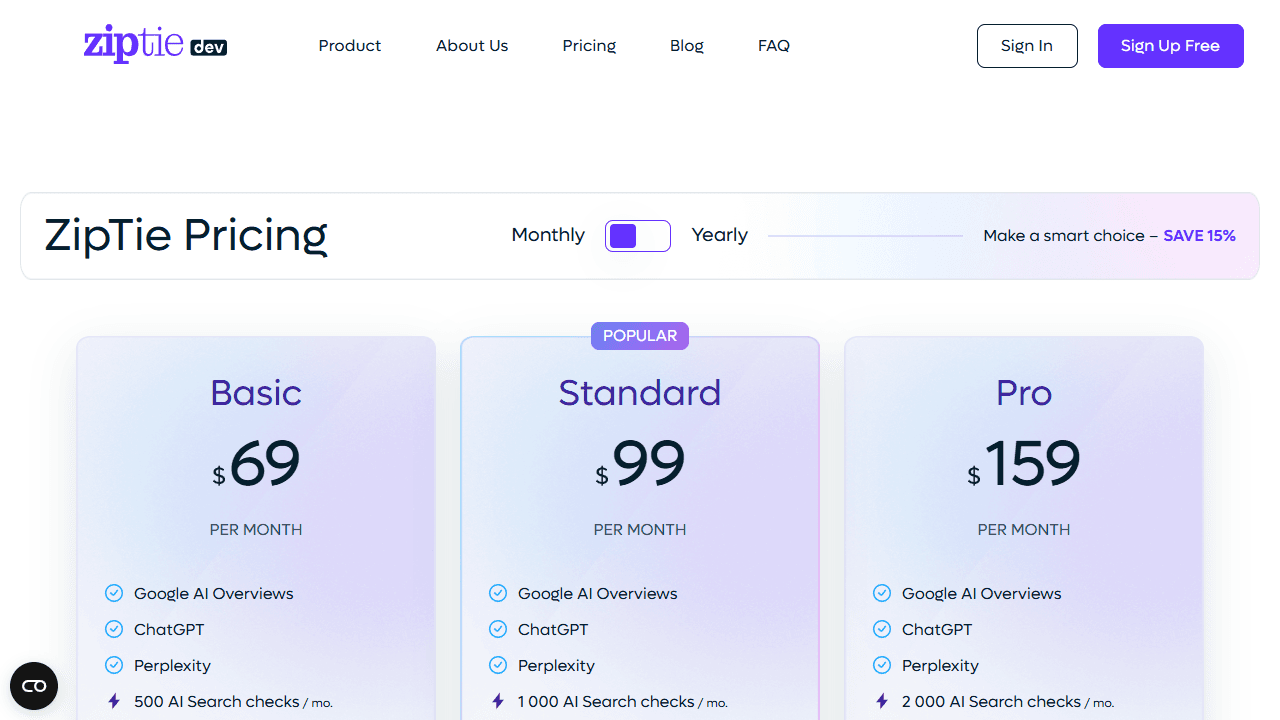Image resolution: width=1280 pixels, height=720 pixels.
Task: Click PER MONTH under Basic price
Action: 256,530
